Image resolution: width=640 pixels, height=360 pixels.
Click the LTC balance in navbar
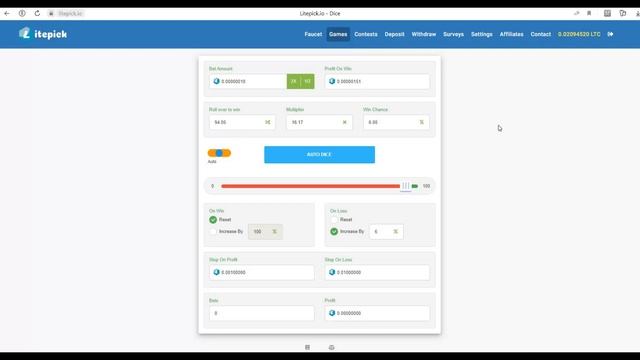pos(579,34)
